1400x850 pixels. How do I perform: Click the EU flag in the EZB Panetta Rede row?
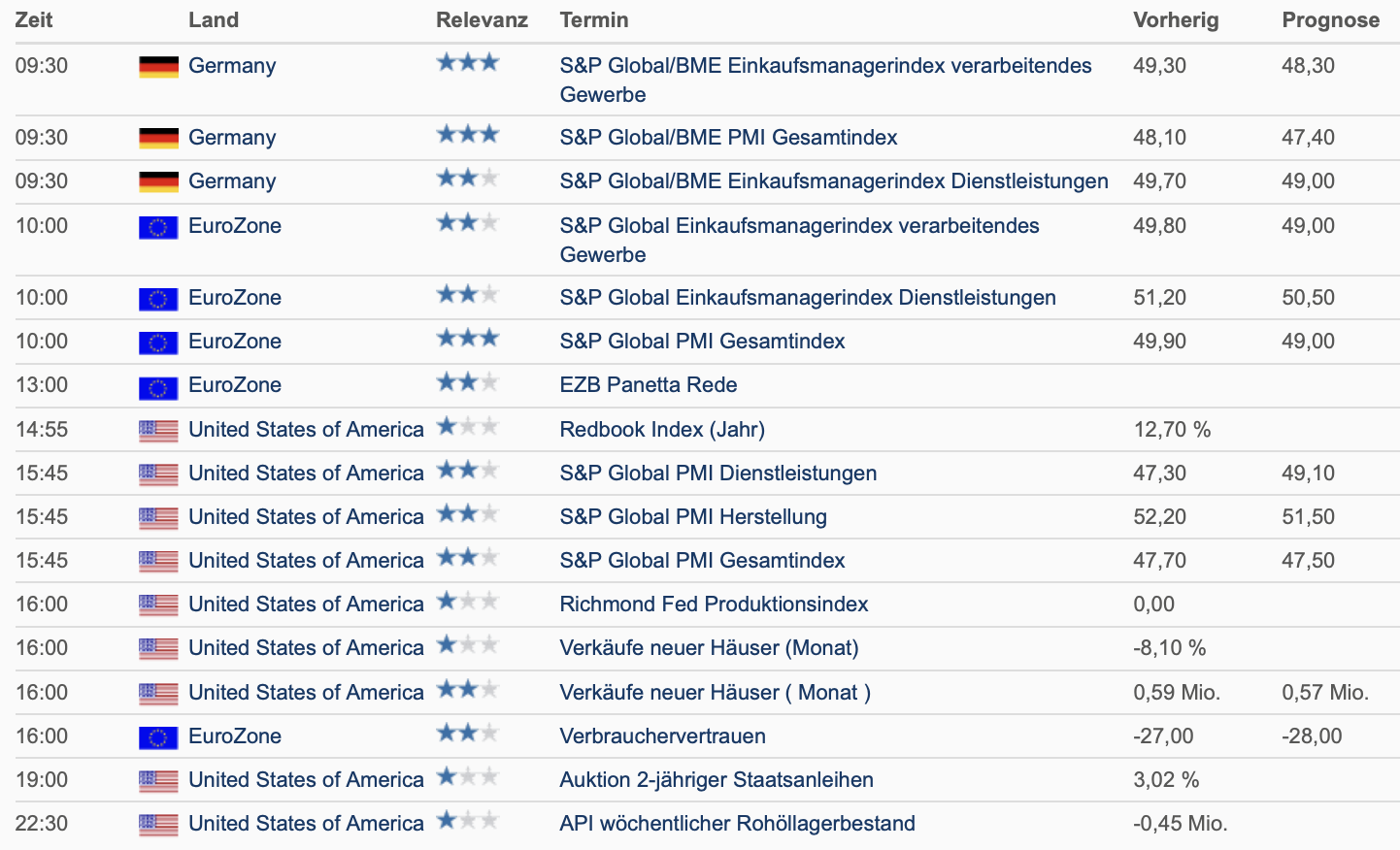158,386
